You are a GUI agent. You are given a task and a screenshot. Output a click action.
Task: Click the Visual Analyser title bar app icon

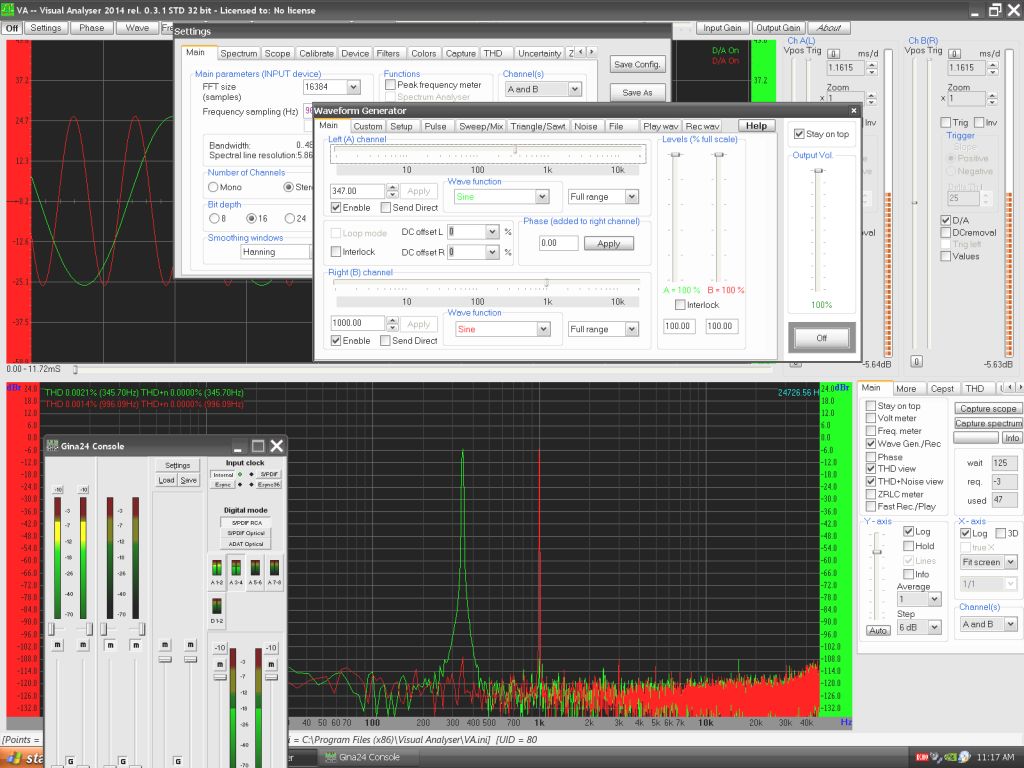(x=7, y=10)
